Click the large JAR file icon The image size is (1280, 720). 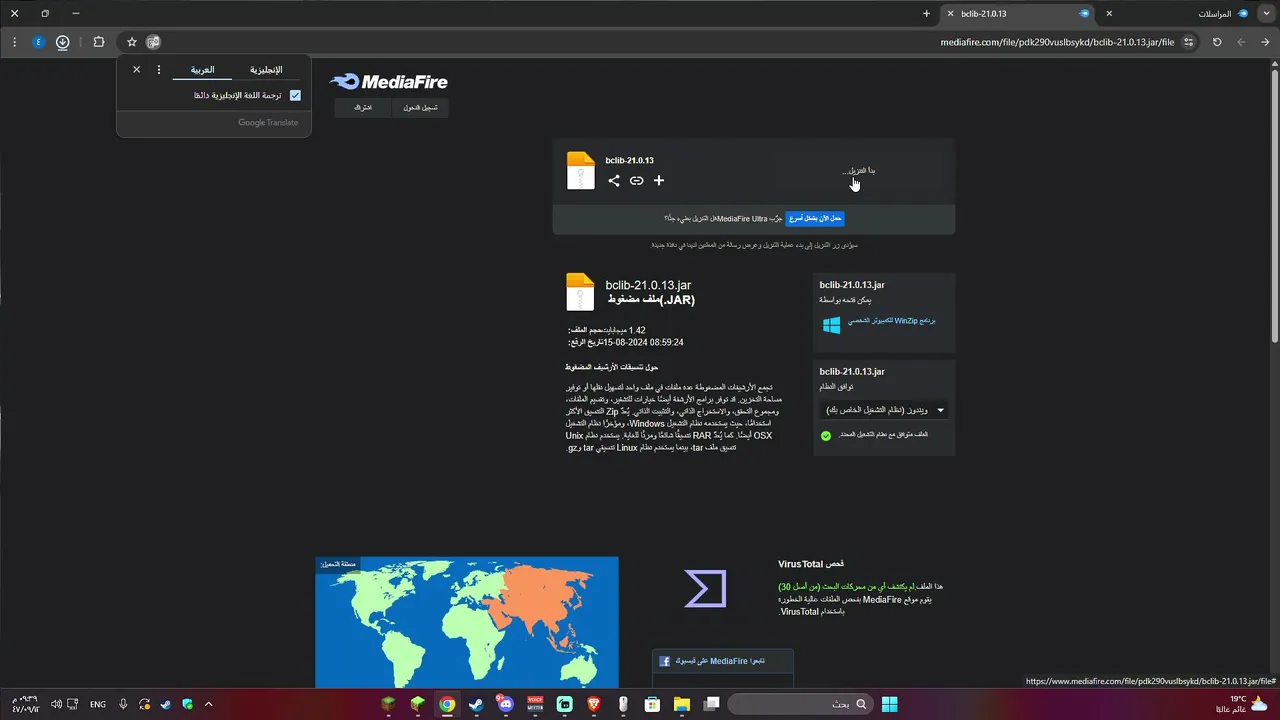(x=580, y=292)
